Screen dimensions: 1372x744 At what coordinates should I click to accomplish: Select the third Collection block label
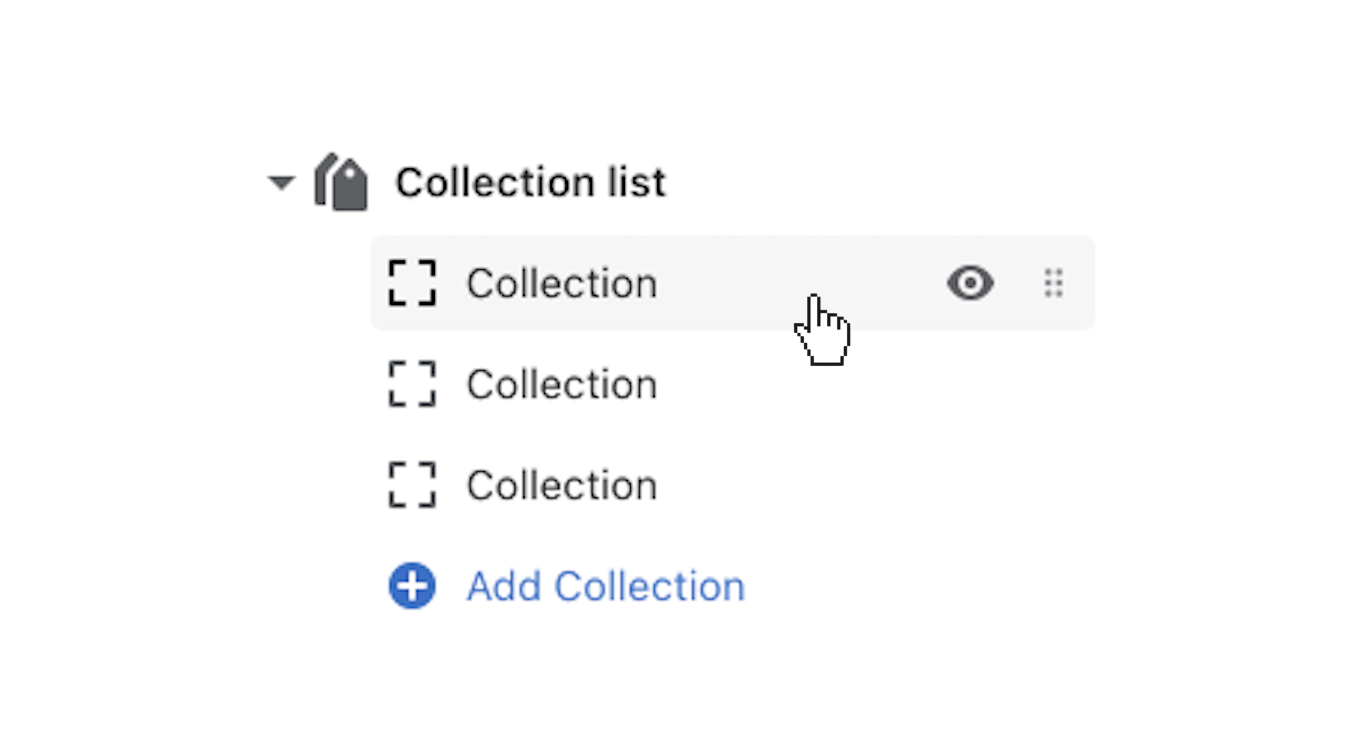coord(562,486)
